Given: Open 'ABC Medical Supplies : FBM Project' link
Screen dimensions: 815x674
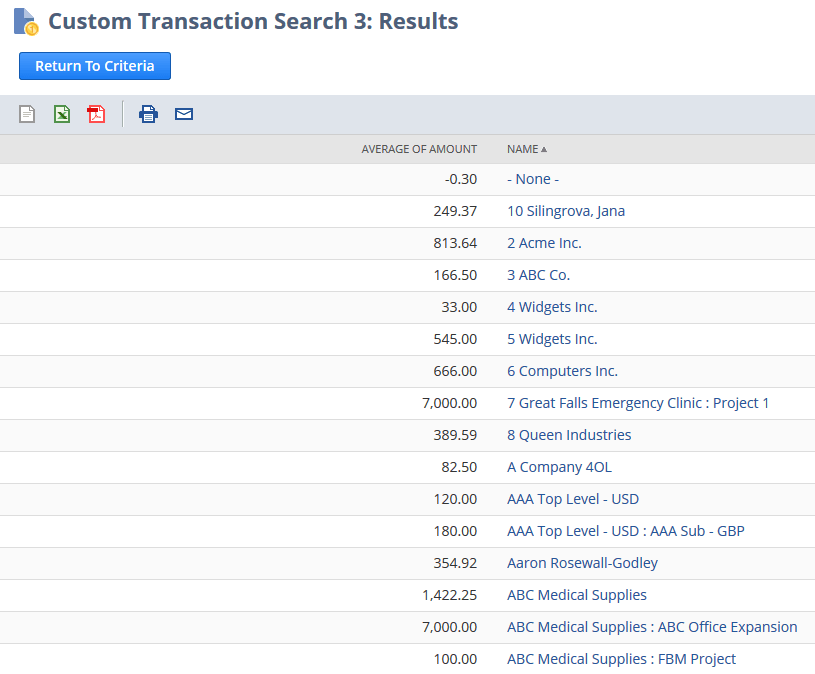Looking at the screenshot, I should [x=622, y=659].
